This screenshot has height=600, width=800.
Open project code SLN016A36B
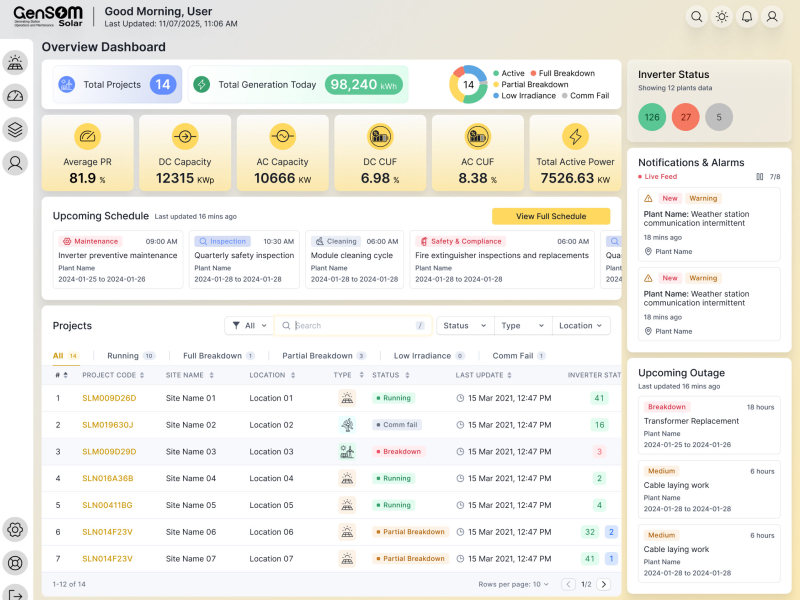click(x=108, y=478)
